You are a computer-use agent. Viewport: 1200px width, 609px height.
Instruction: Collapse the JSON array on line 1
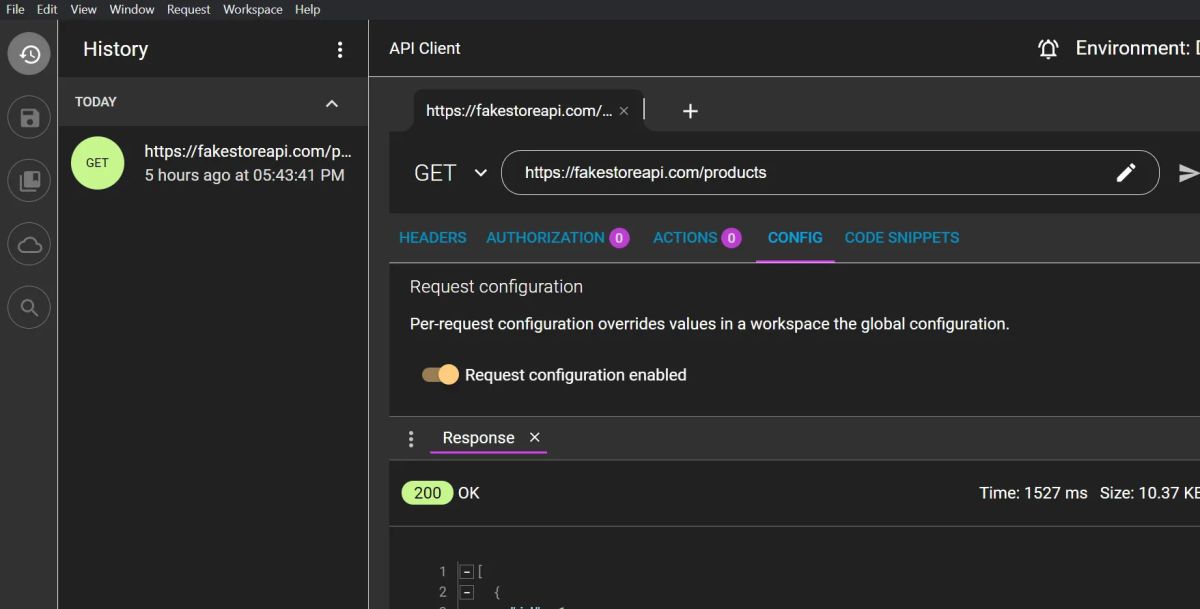[x=465, y=570]
